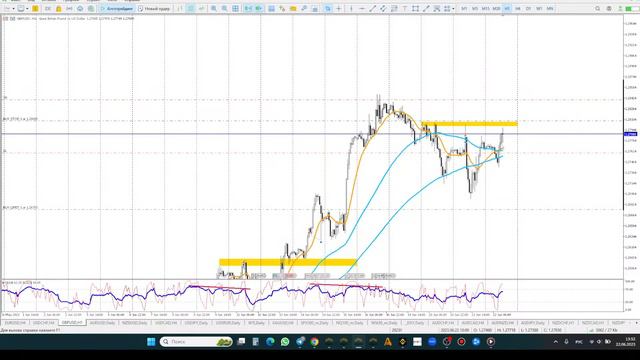Open Microsoft Edge from the taskbar

click(270, 342)
